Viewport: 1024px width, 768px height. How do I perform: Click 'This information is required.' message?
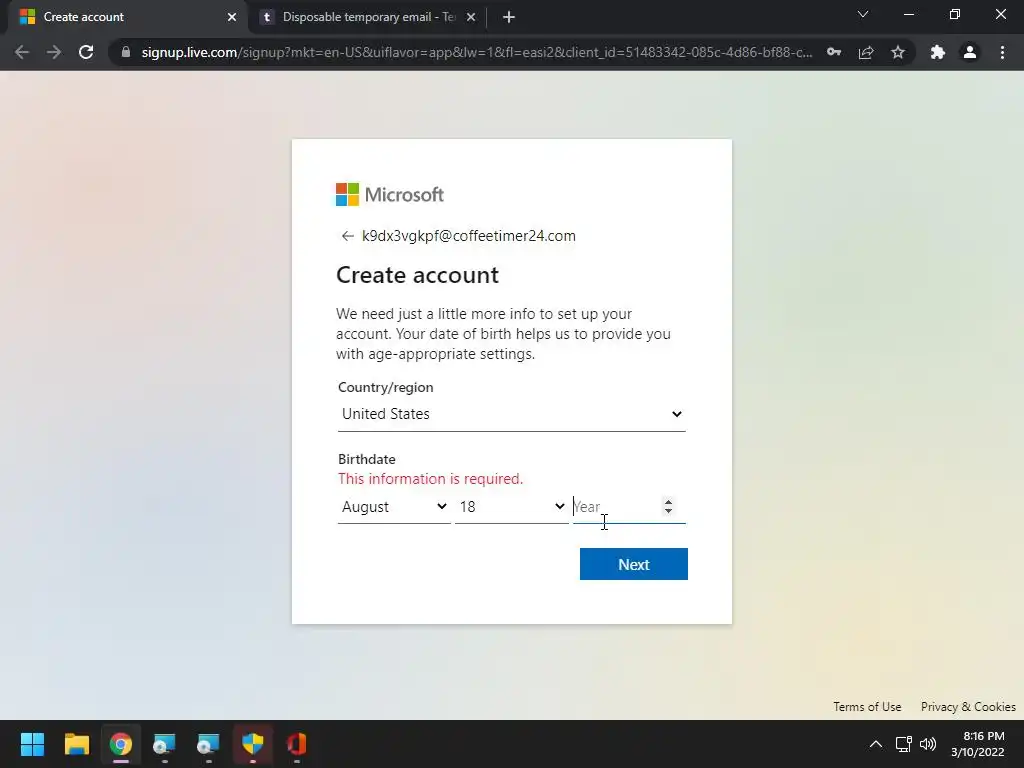coord(430,479)
